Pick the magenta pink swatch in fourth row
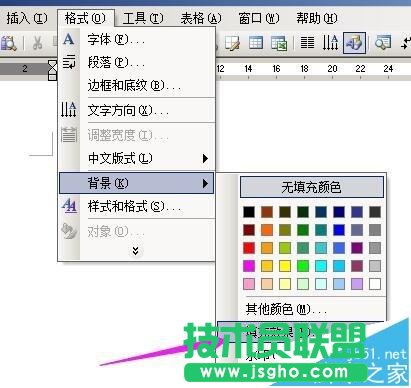The height and width of the screenshot is (388, 411). coord(249,266)
